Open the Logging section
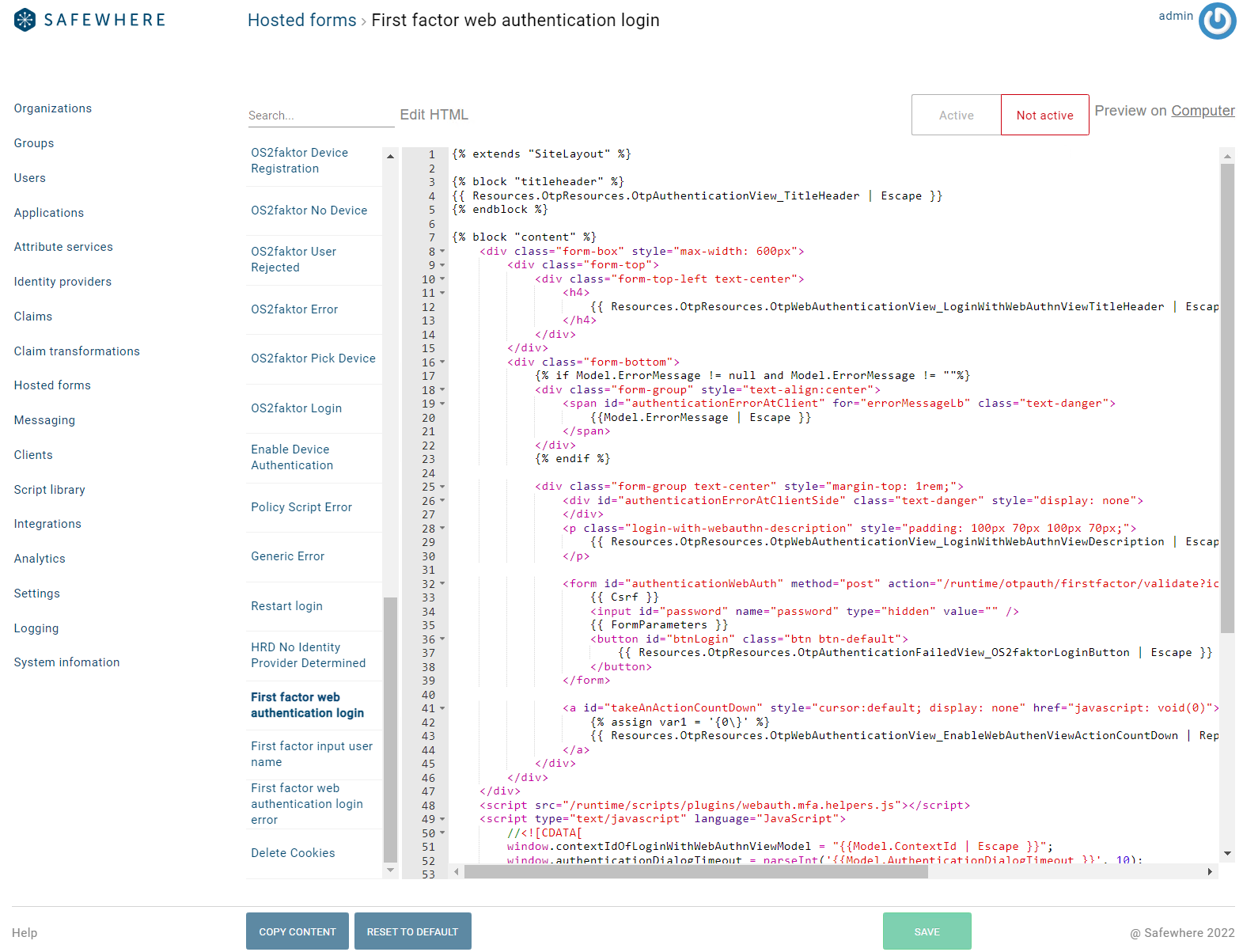 pos(36,628)
